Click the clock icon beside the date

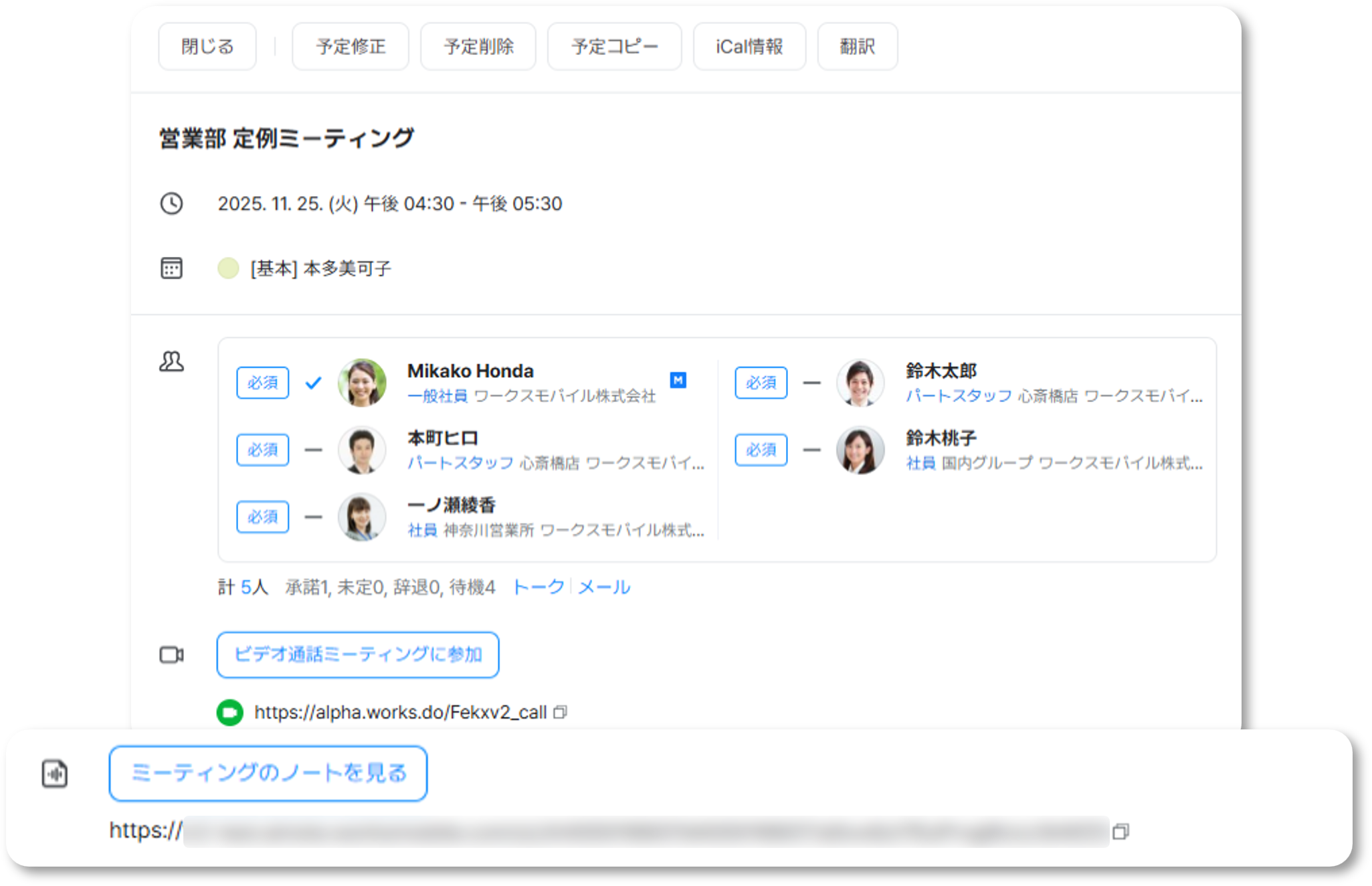pos(171,203)
